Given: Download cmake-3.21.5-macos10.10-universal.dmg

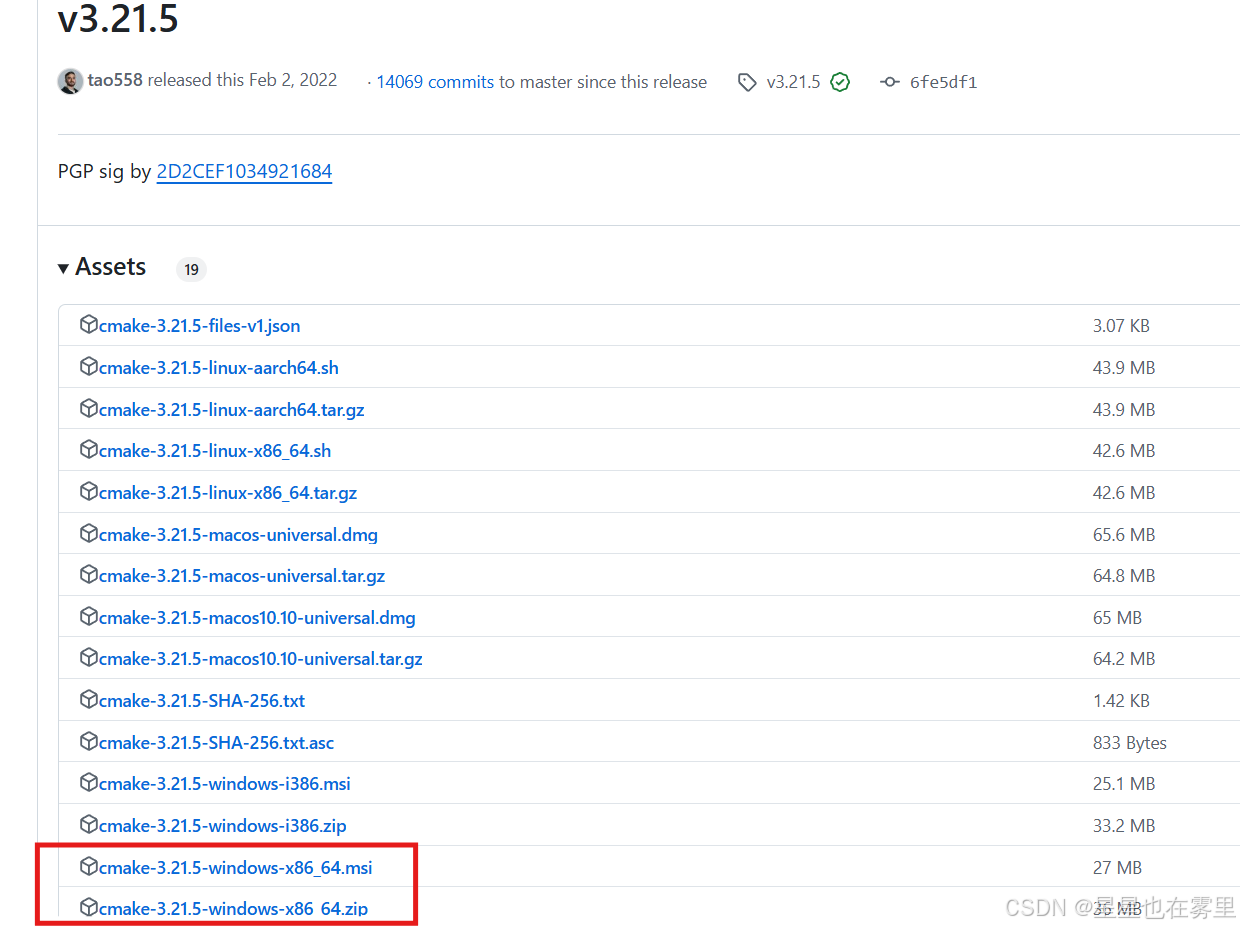Looking at the screenshot, I should tap(257, 617).
